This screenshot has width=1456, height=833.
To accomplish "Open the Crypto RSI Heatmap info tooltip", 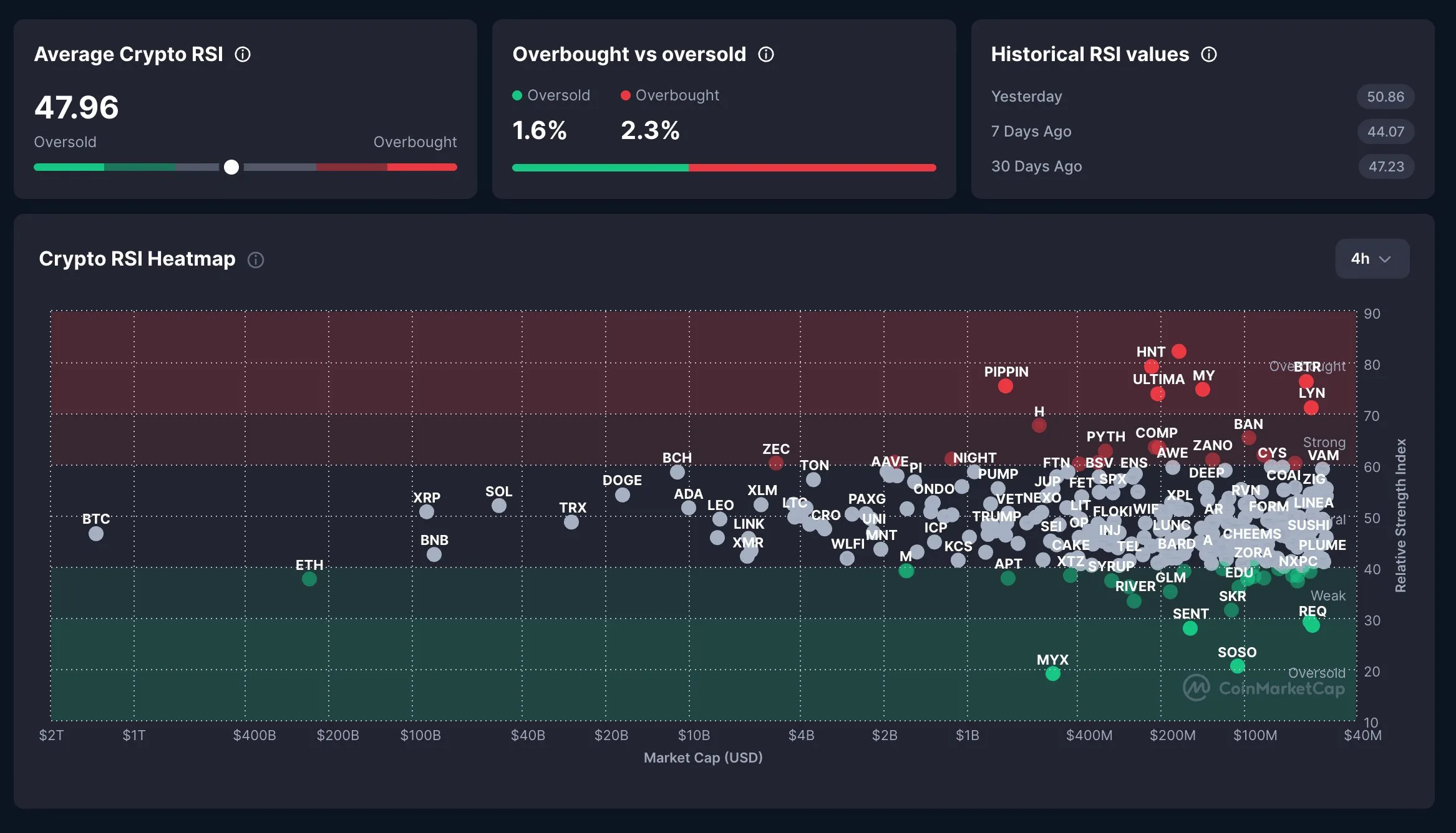I will 256,260.
